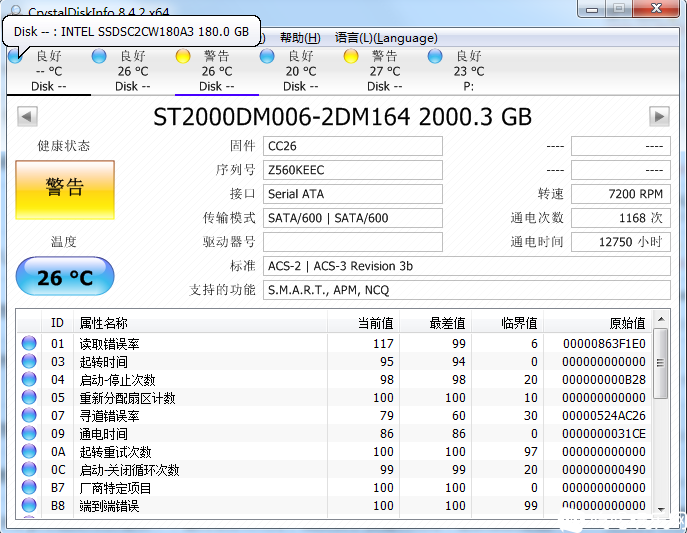Close the CrystalDiskInfo window
The image size is (687, 533).
tap(656, 9)
